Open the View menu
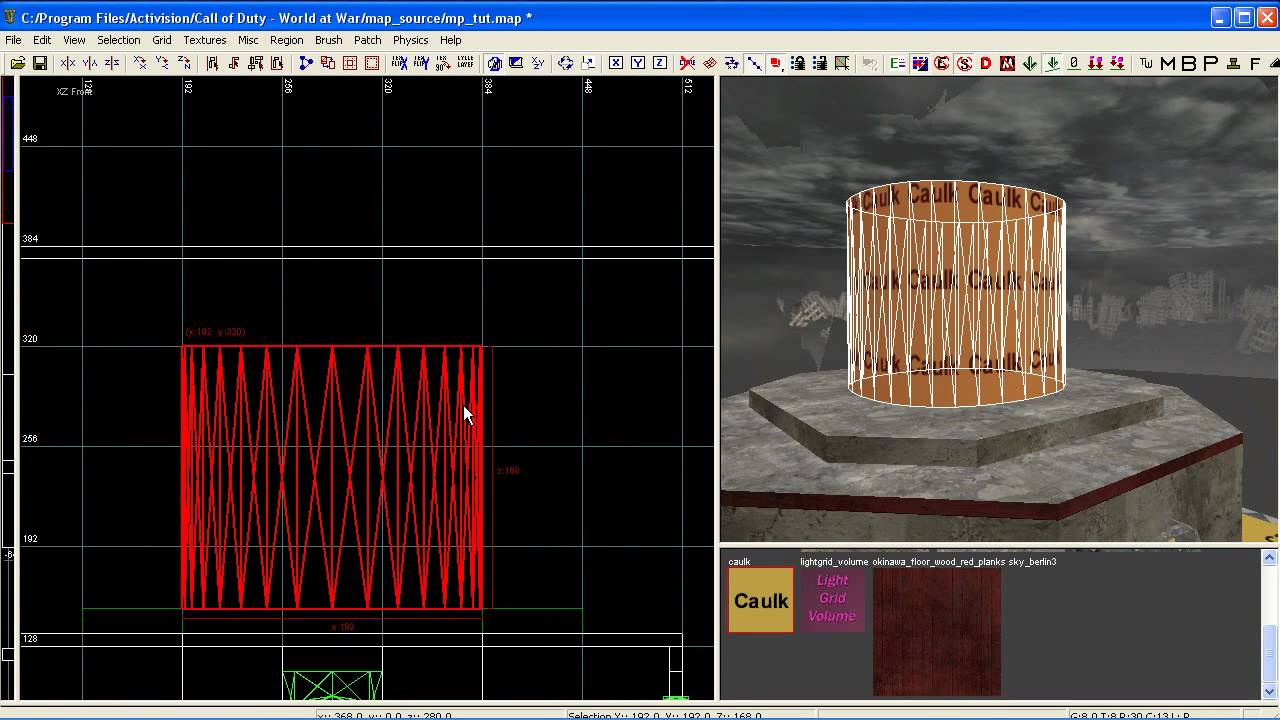The image size is (1280, 720). click(x=74, y=40)
